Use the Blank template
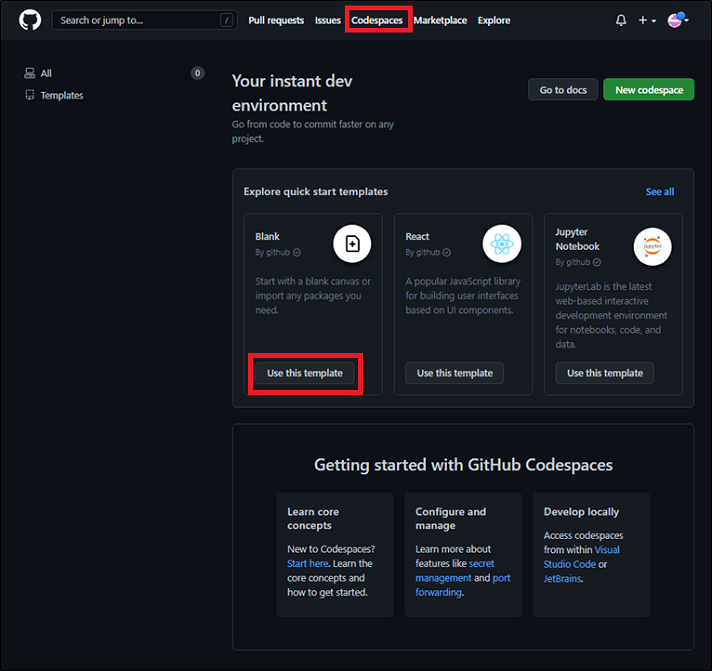Screen dimensions: 712x671 305,373
